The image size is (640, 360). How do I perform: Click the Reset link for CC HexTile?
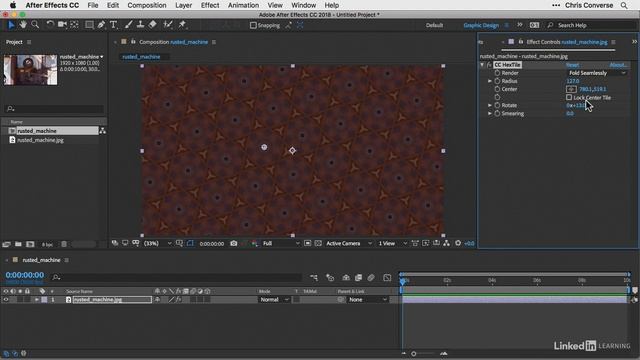click(572, 65)
